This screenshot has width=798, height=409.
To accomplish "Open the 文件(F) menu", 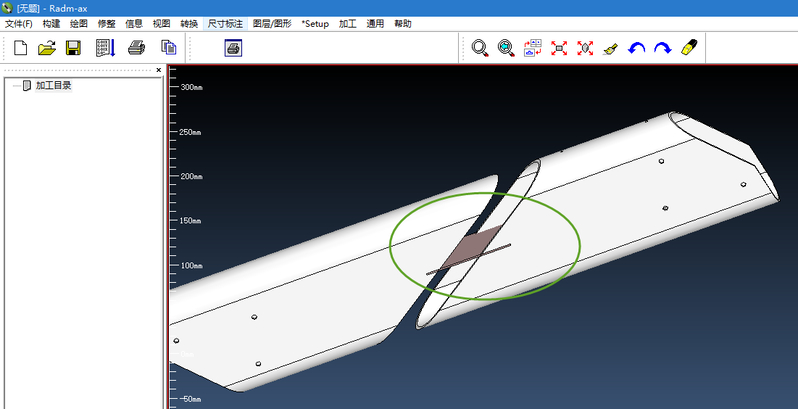I will click(x=18, y=23).
